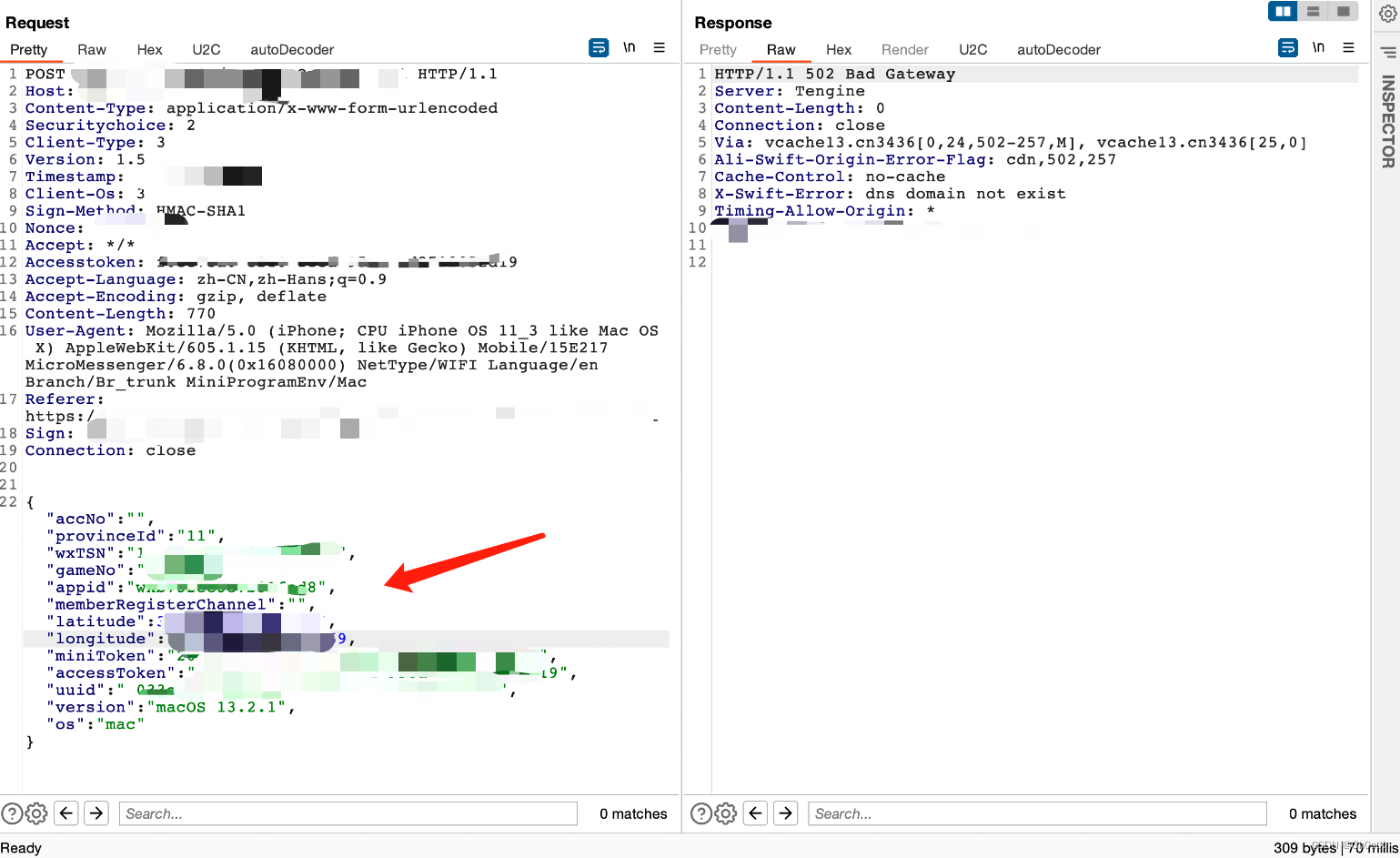Click the X-Swift-Error dns domain line
Screen dimensions: 1400x858
[890, 194]
